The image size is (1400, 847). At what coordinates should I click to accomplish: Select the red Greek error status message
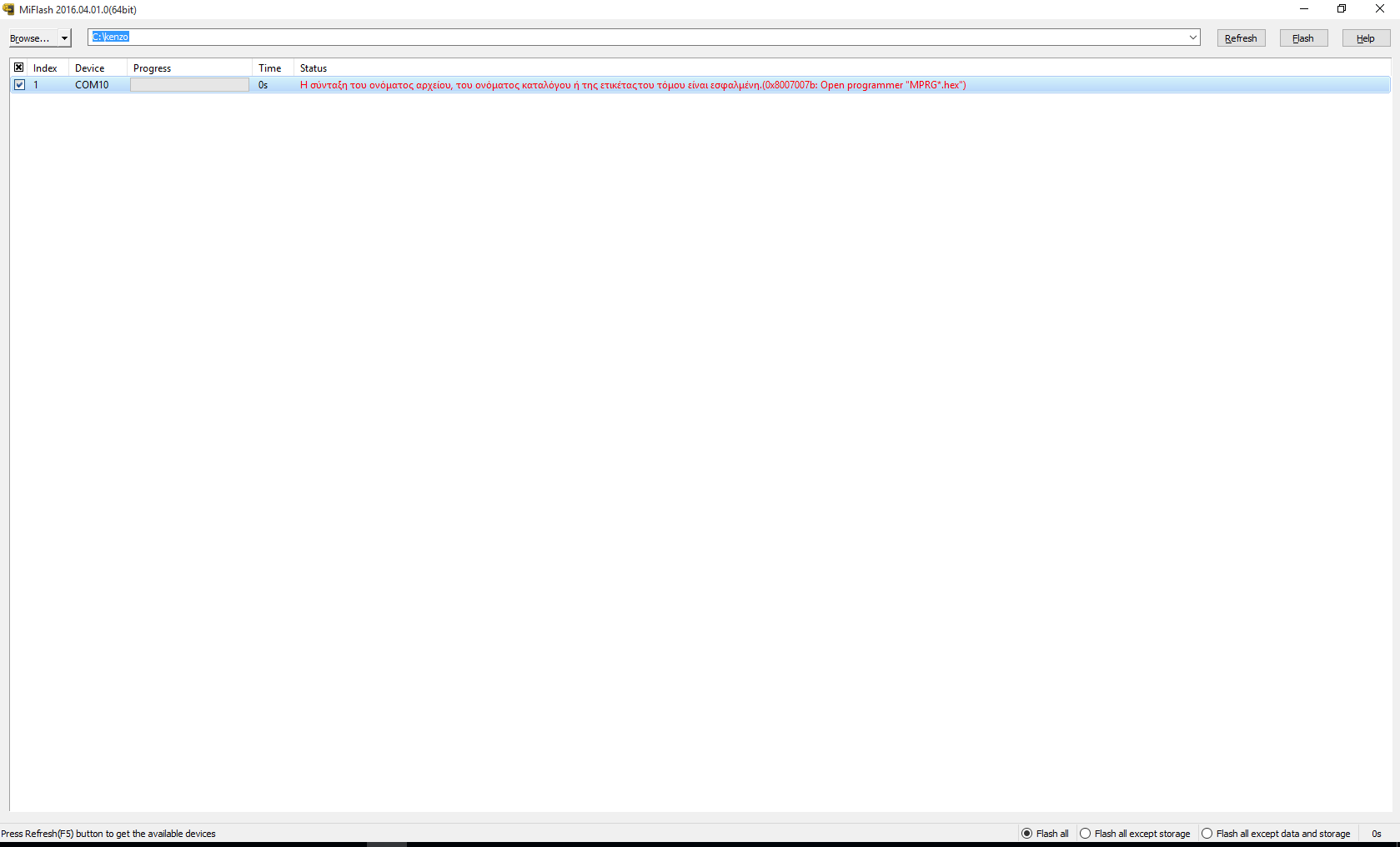point(633,85)
